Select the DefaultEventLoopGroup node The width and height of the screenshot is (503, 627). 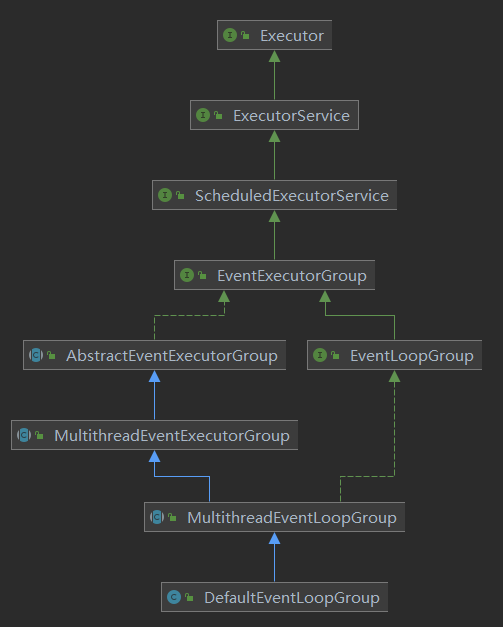pos(274,597)
